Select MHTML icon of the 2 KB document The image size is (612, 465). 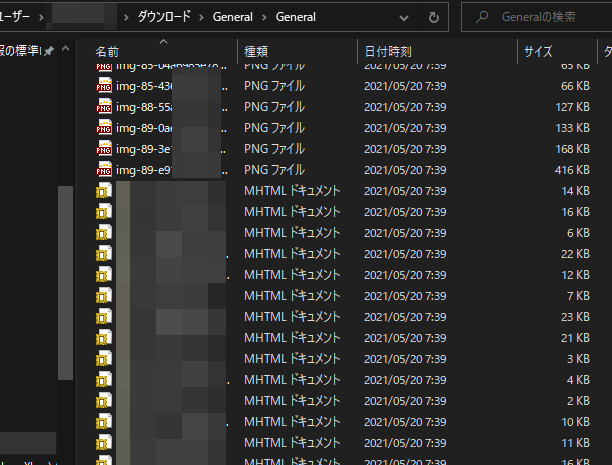[104, 401]
